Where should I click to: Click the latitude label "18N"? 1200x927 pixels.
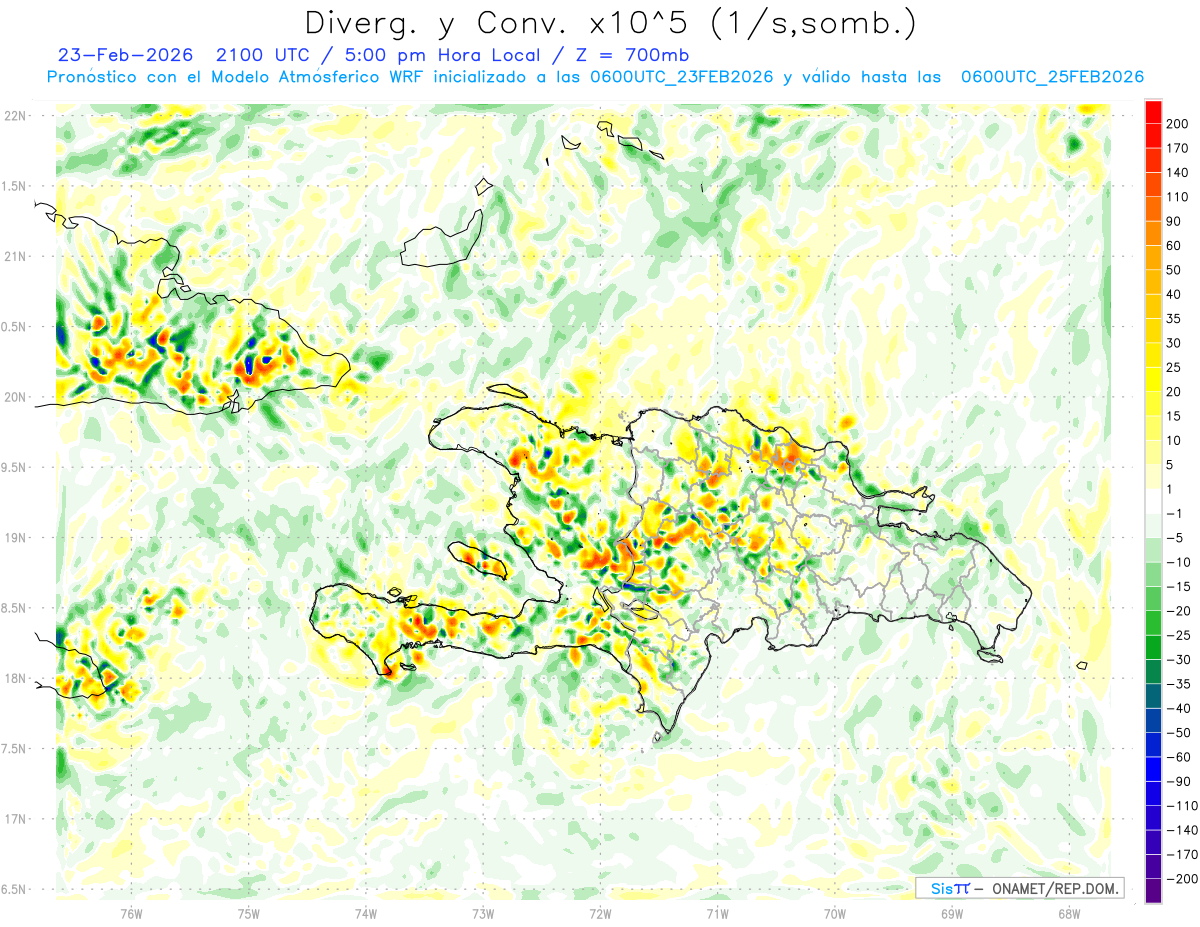coord(14,678)
